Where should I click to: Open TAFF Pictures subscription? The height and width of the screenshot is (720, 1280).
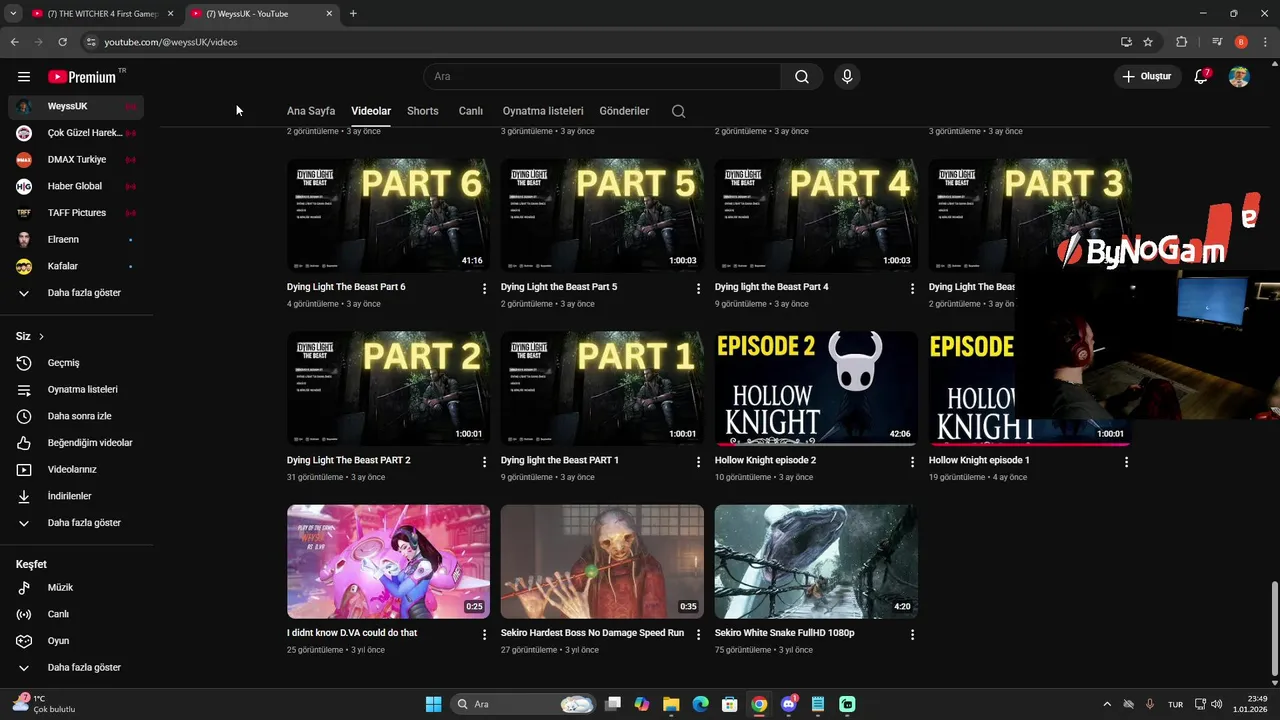(76, 213)
